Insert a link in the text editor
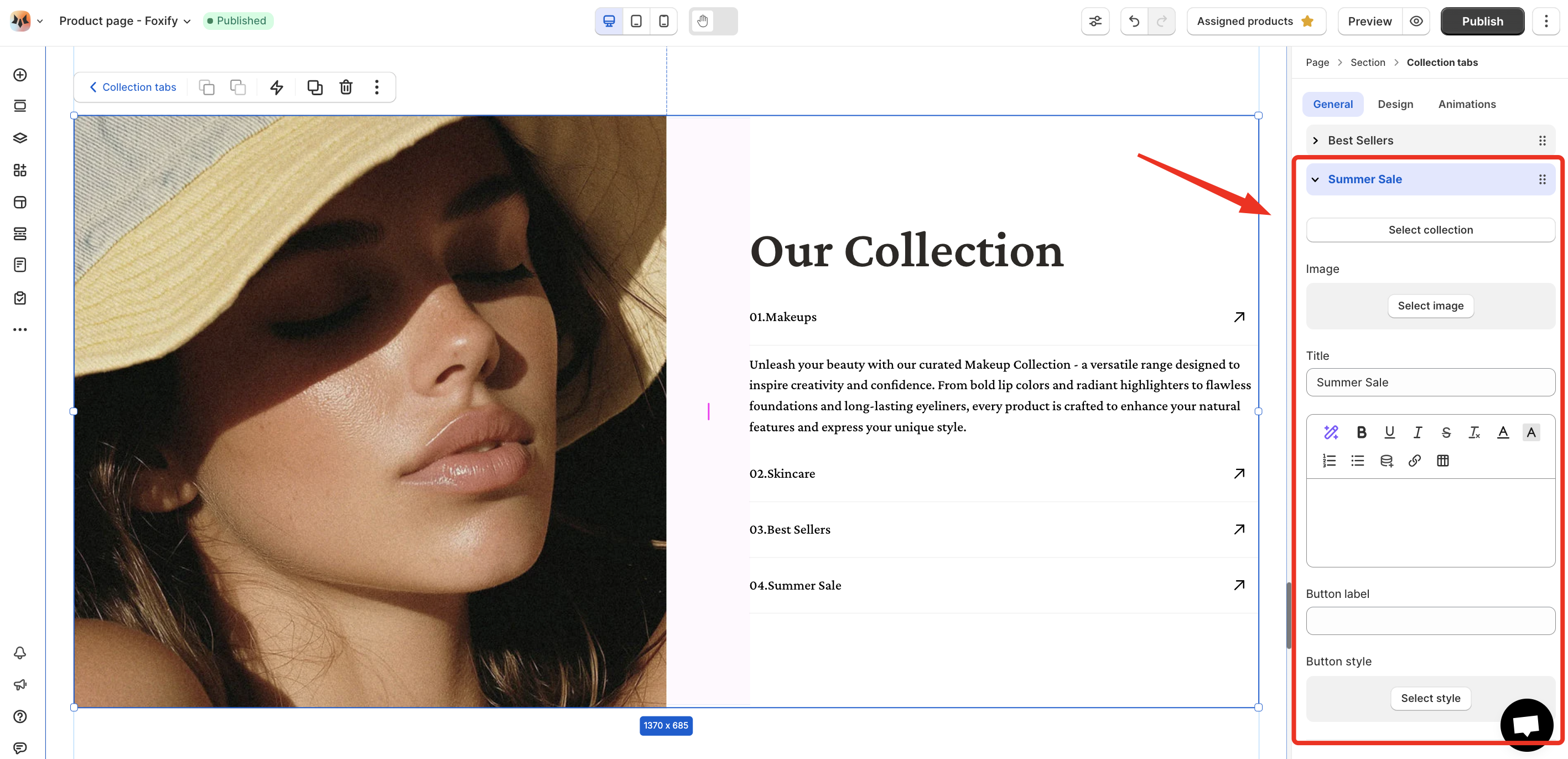The image size is (1568, 759). click(x=1415, y=461)
